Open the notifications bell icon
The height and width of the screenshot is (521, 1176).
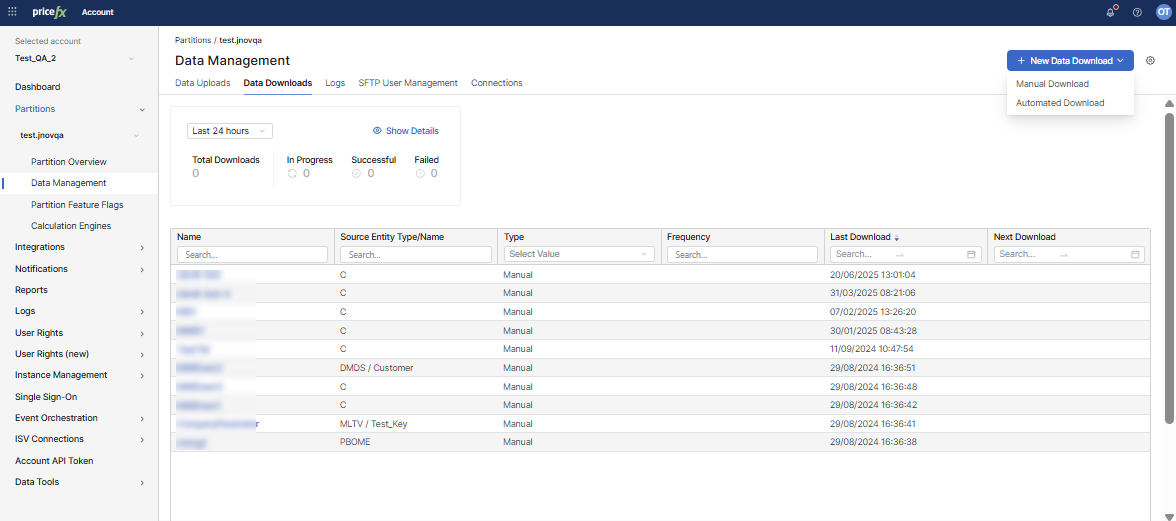pos(1111,12)
